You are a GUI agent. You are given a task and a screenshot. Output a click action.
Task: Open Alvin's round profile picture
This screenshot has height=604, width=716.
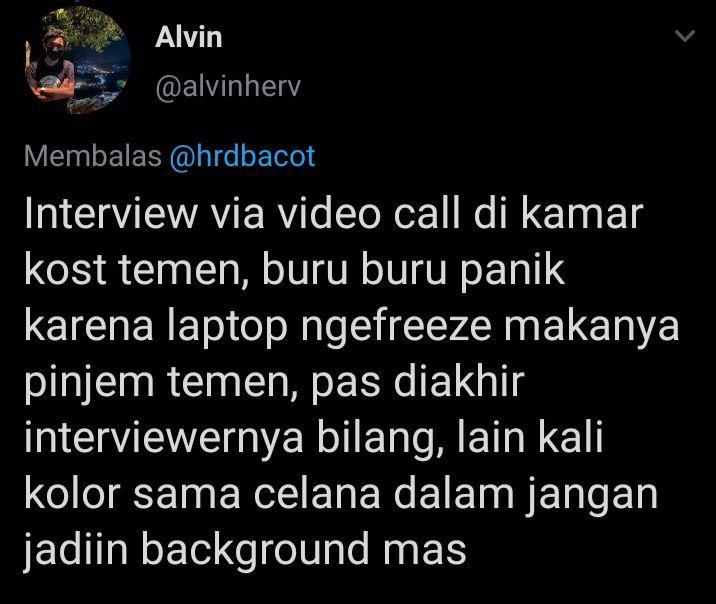(78, 60)
